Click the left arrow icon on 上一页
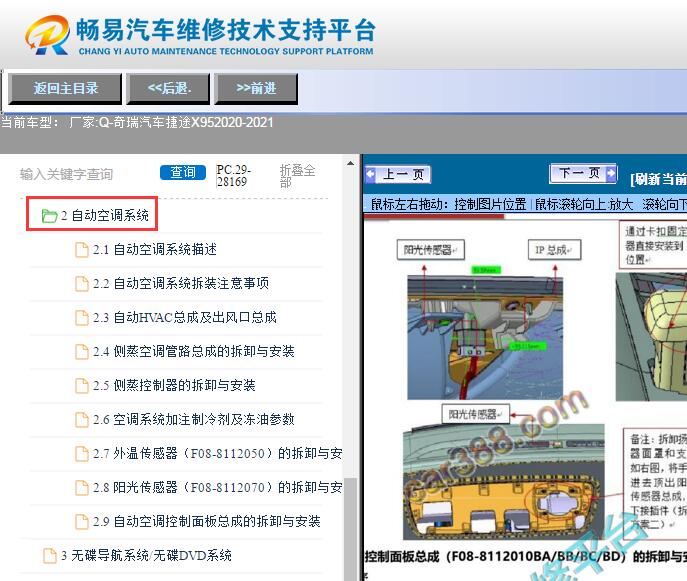This screenshot has height=581, width=687. 370,174
